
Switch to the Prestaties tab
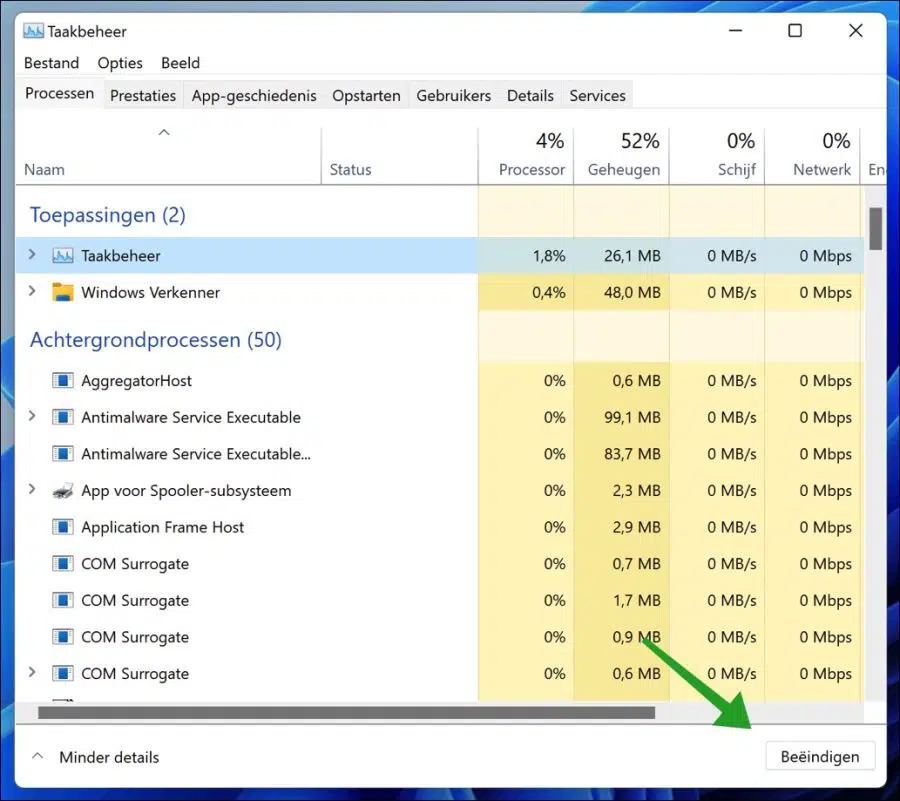pyautogui.click(x=143, y=96)
